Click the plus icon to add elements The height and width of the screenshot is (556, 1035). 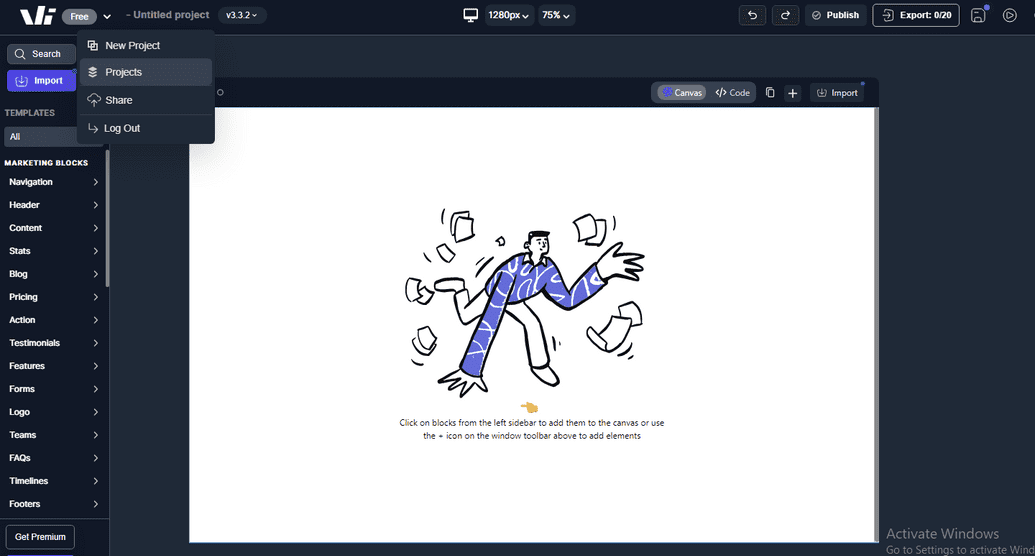tap(793, 93)
